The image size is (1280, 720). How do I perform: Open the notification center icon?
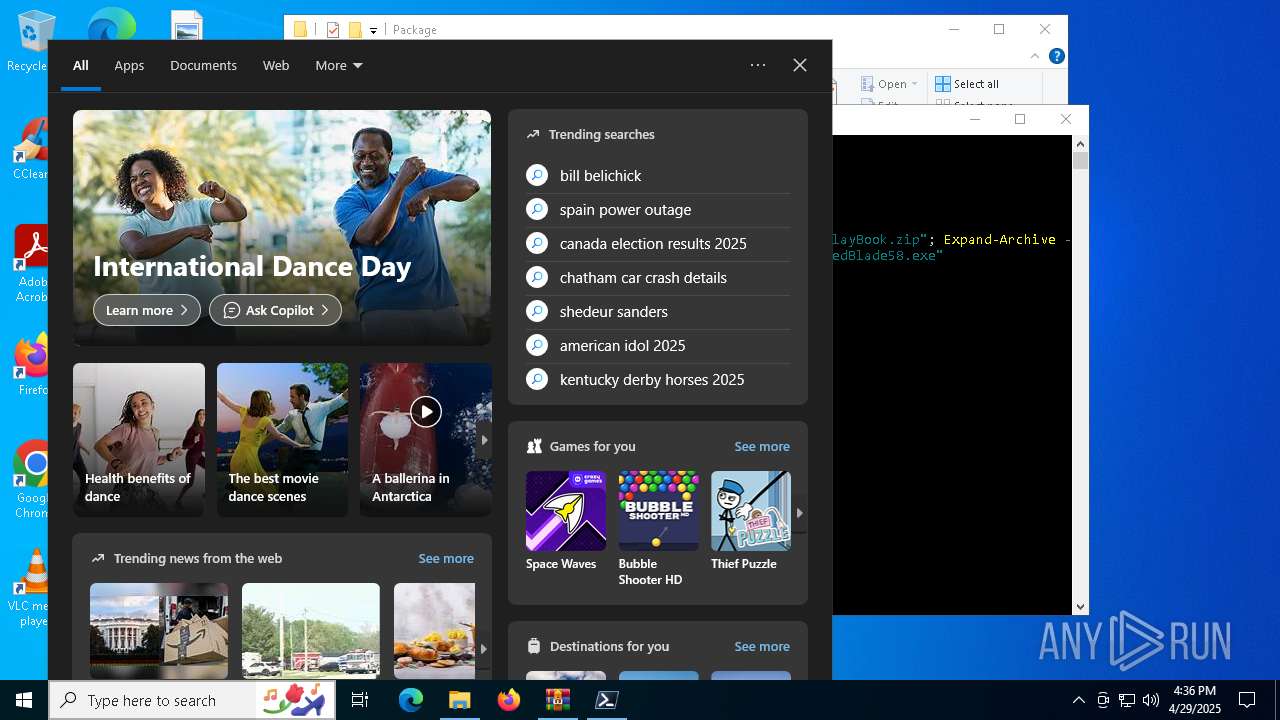[1247, 700]
